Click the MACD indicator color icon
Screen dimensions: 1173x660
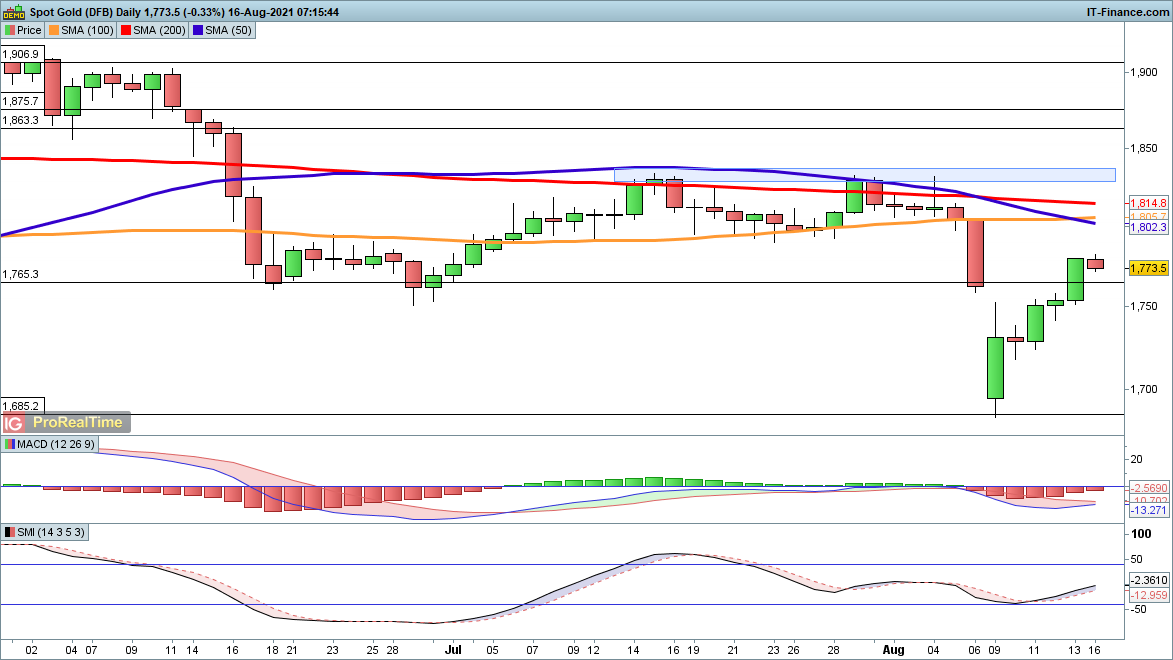pyautogui.click(x=10, y=444)
